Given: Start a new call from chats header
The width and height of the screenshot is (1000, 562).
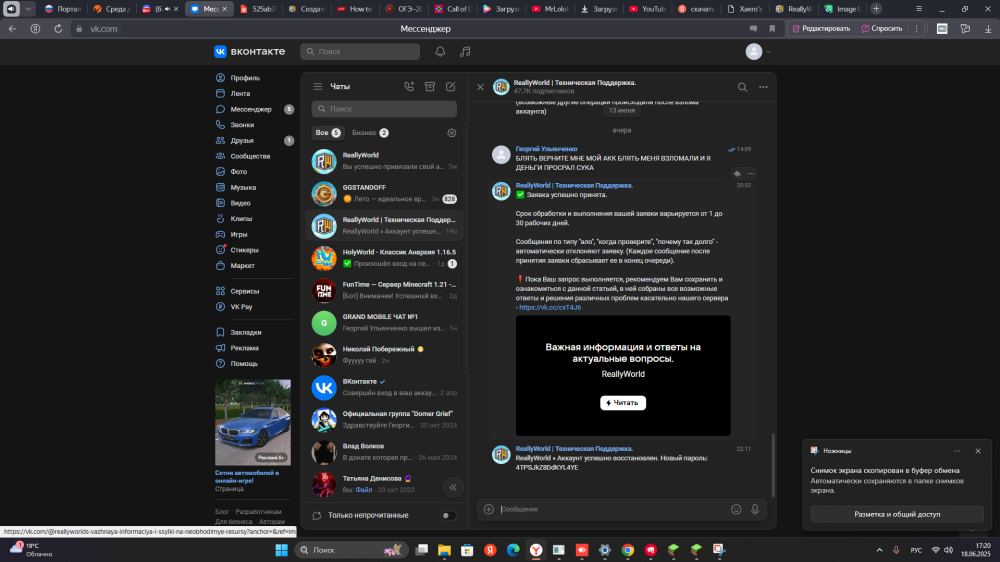Looking at the screenshot, I should 409,87.
